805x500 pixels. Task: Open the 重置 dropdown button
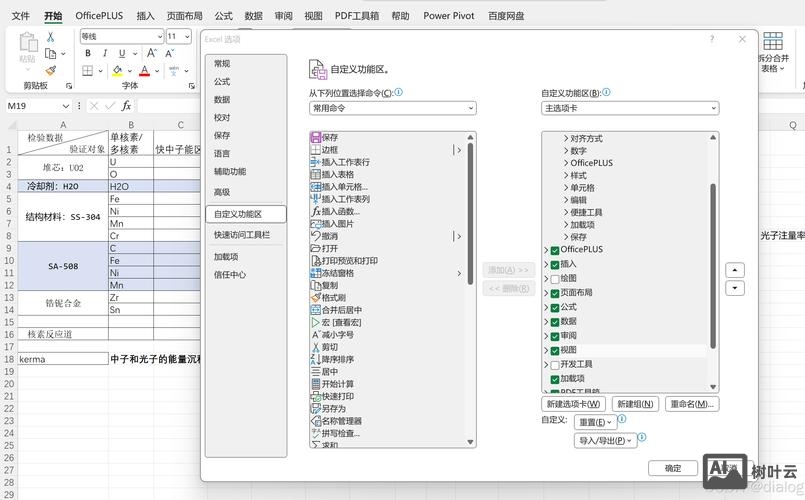tap(596, 422)
